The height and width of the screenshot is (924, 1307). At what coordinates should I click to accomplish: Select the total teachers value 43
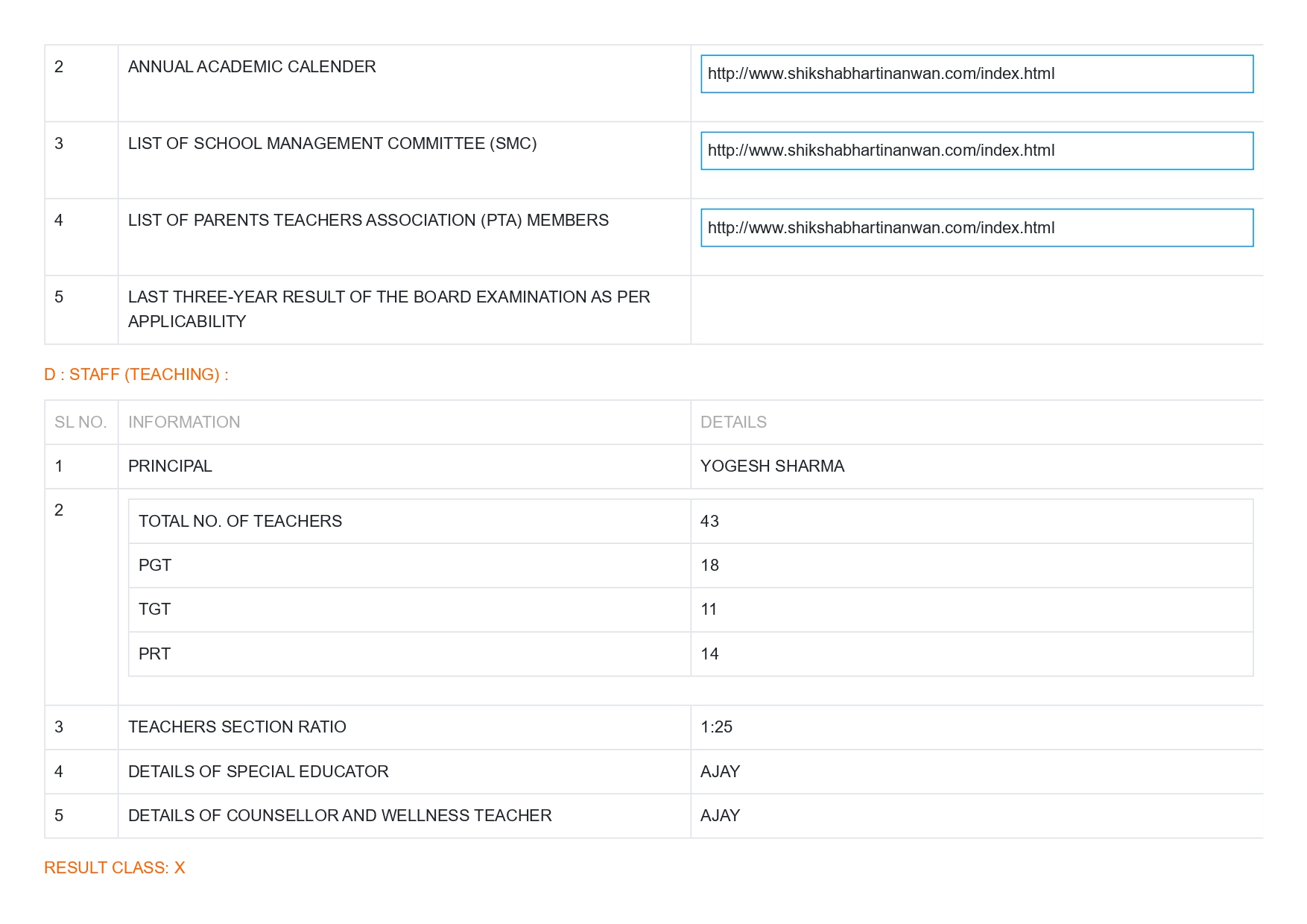coord(709,521)
